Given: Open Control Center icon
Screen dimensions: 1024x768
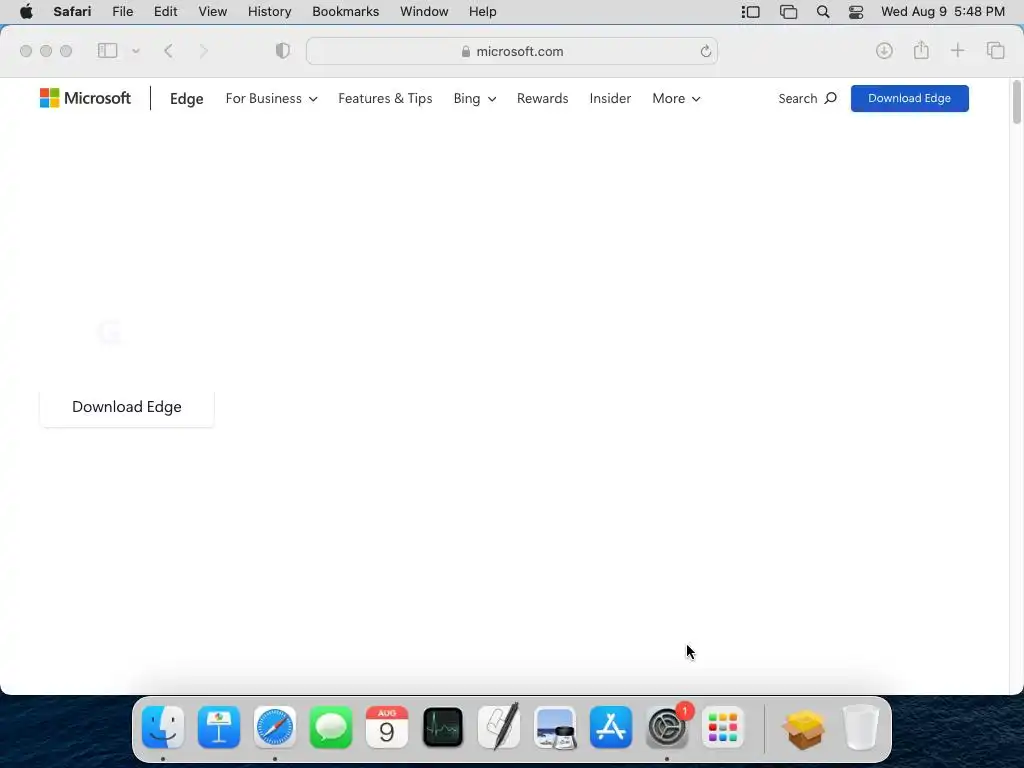Looking at the screenshot, I should [856, 12].
